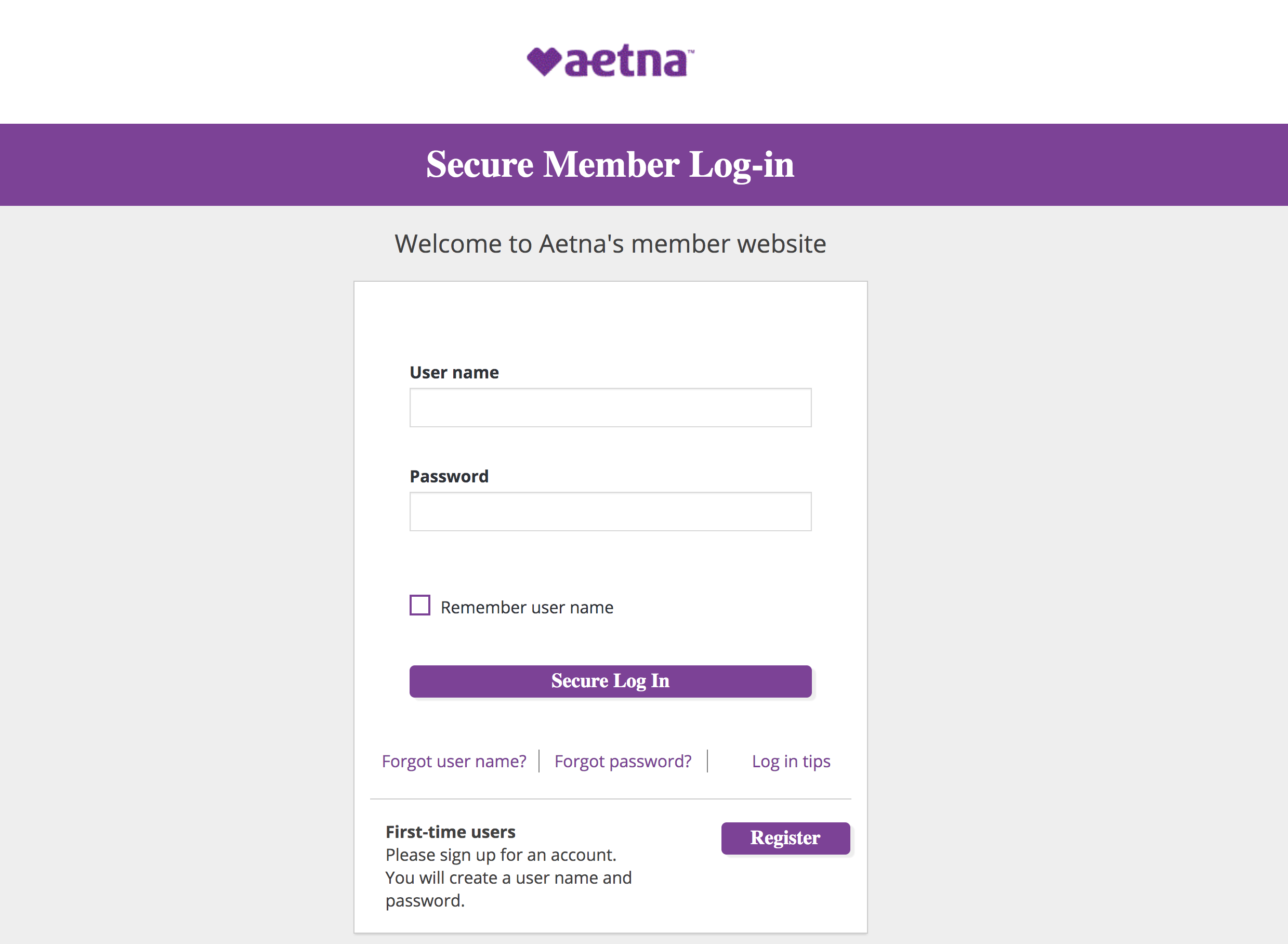Open the 'Forgot password?' link
1288x944 pixels.
(623, 761)
